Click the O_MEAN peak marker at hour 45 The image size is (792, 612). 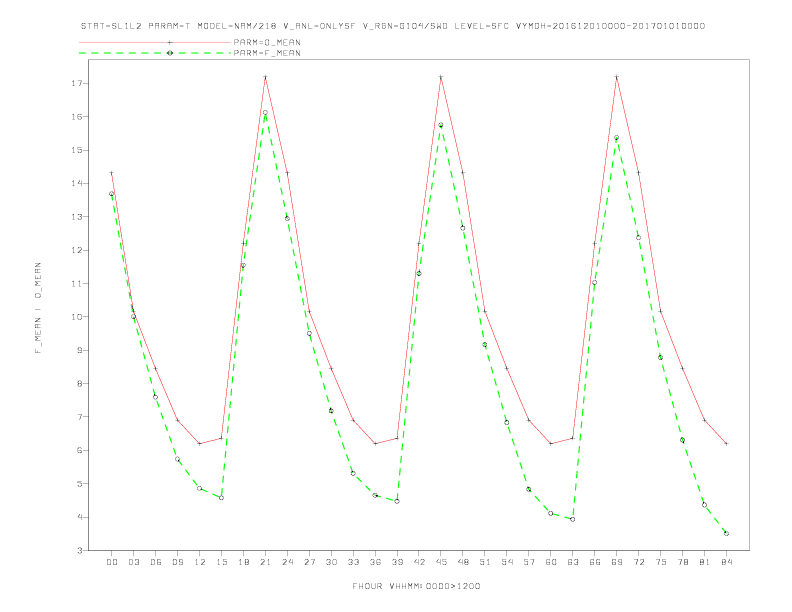[441, 77]
